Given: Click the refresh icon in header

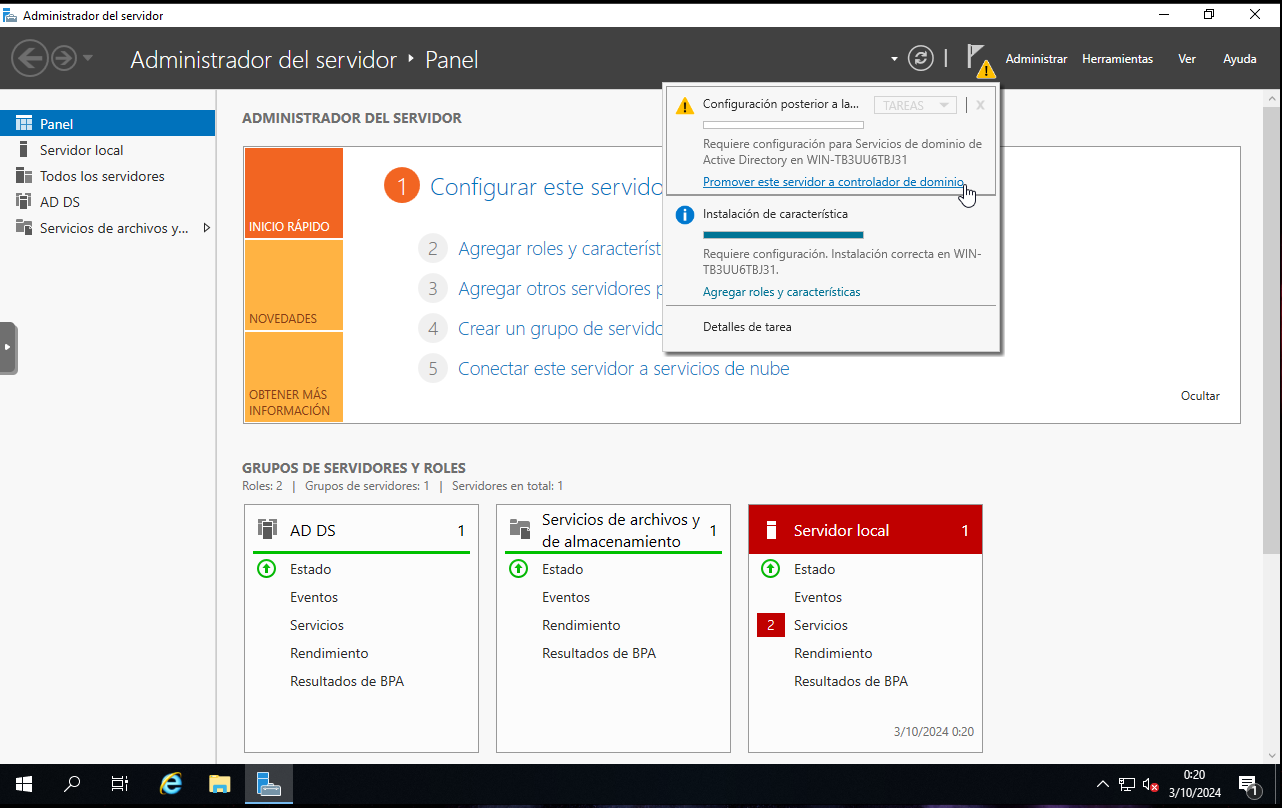Looking at the screenshot, I should [921, 58].
